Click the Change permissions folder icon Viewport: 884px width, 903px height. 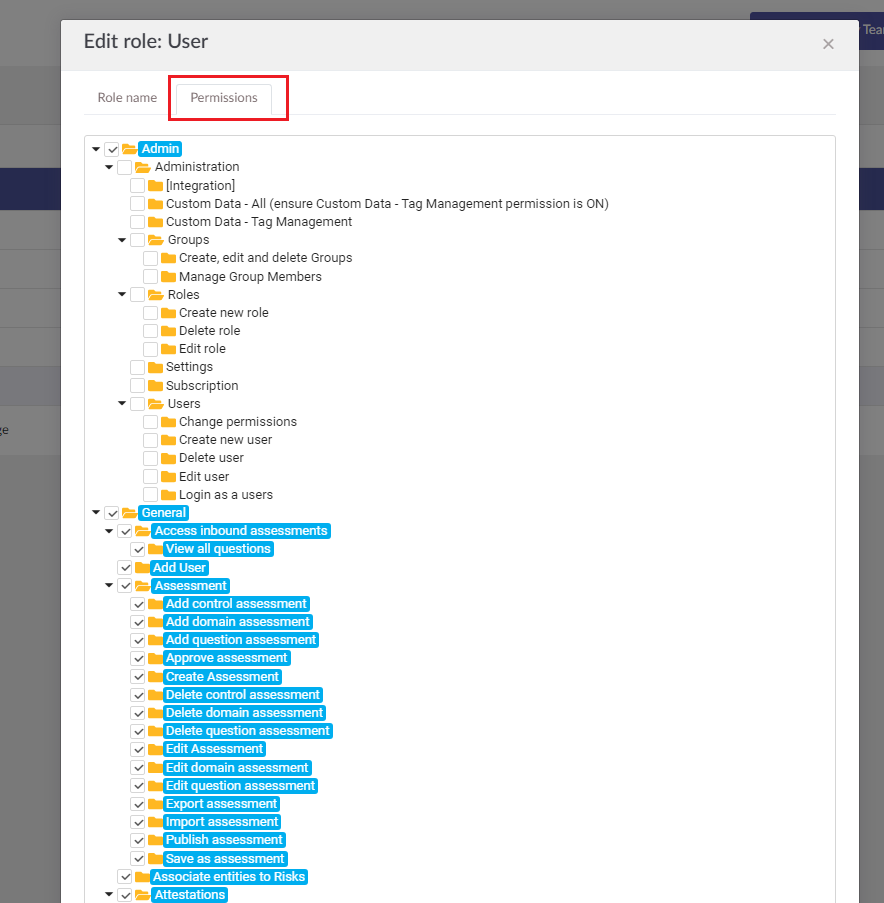(x=169, y=422)
